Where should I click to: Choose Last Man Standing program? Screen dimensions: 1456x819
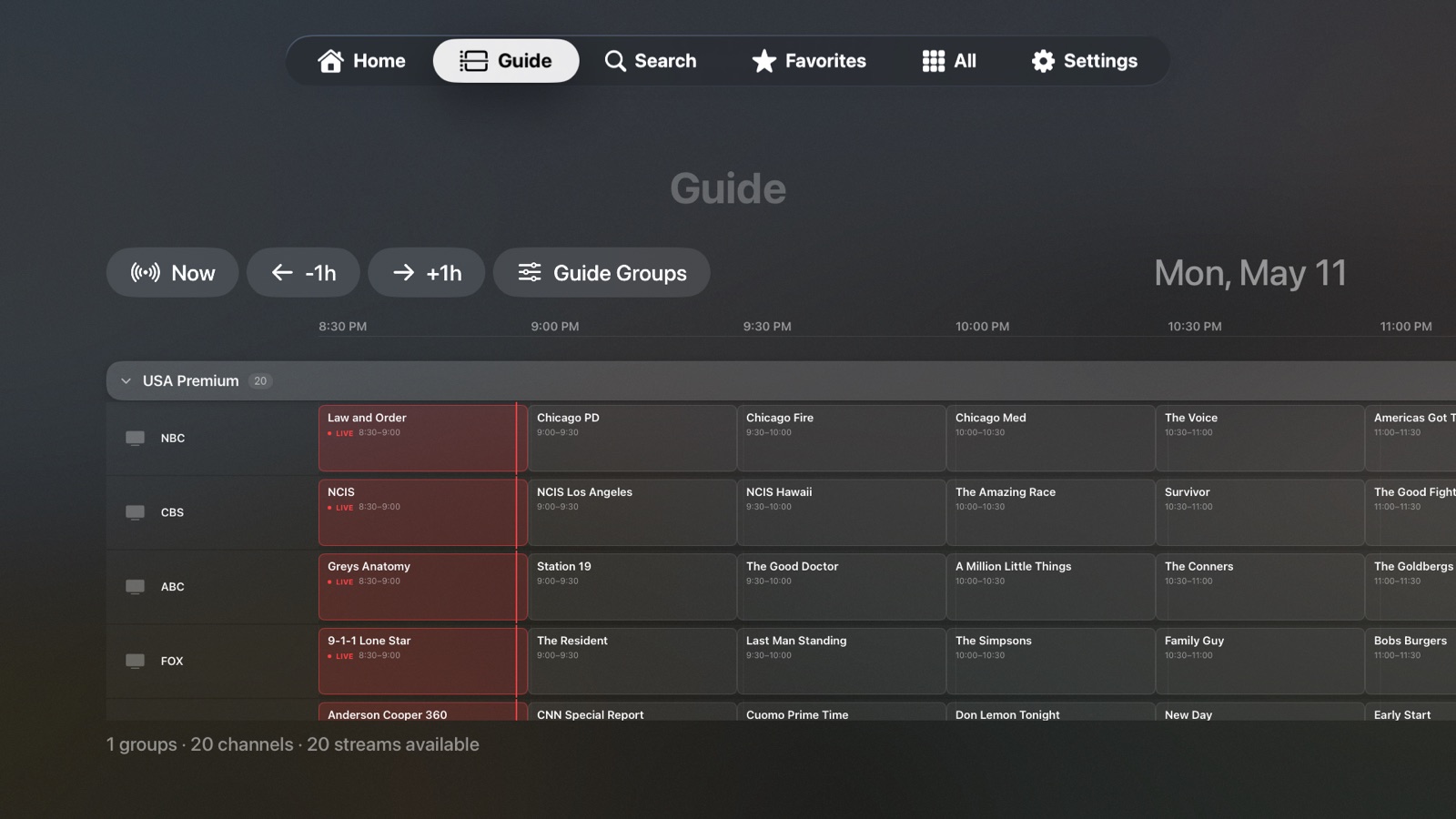842,661
